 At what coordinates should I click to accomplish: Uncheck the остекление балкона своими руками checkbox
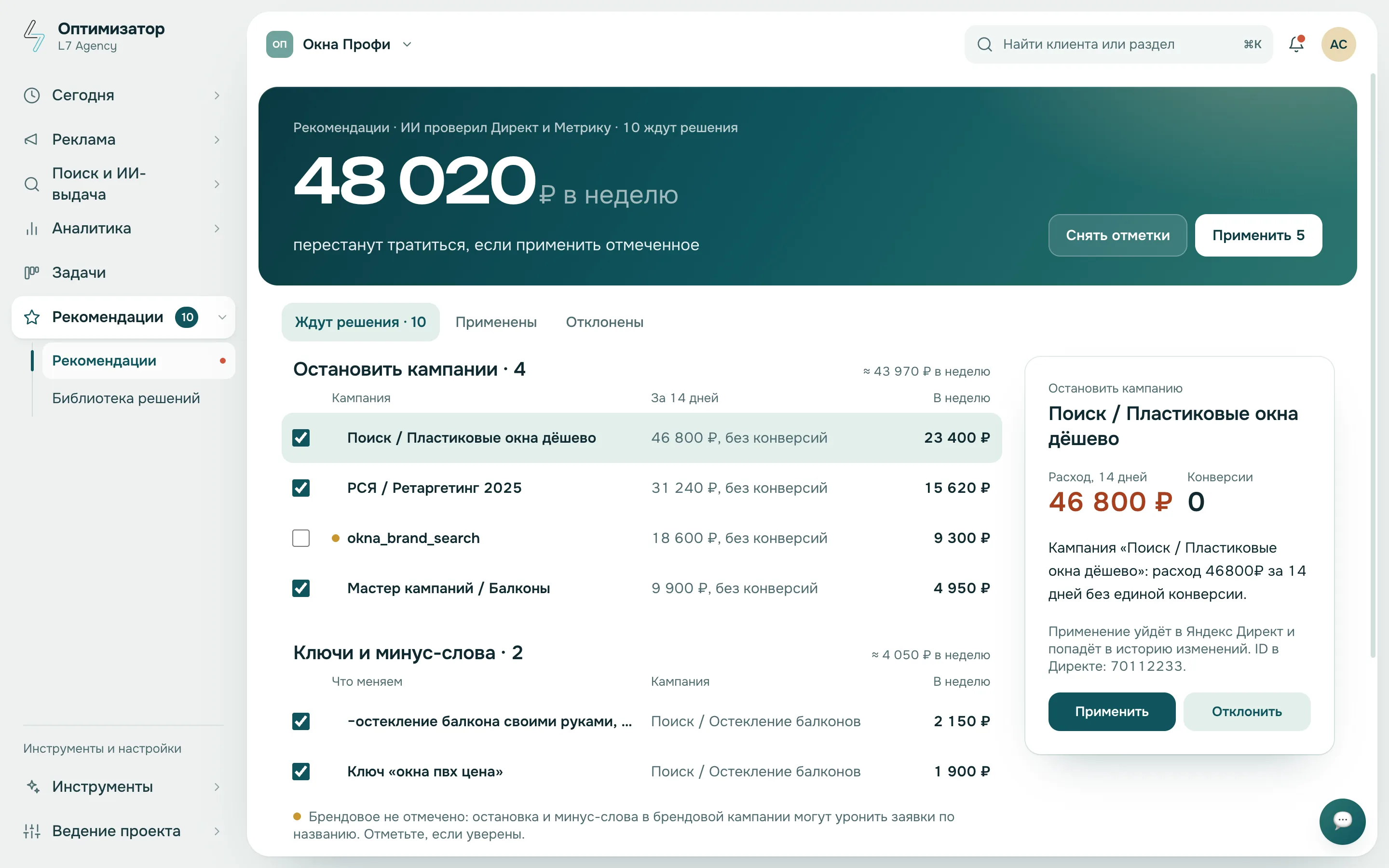[x=301, y=721]
